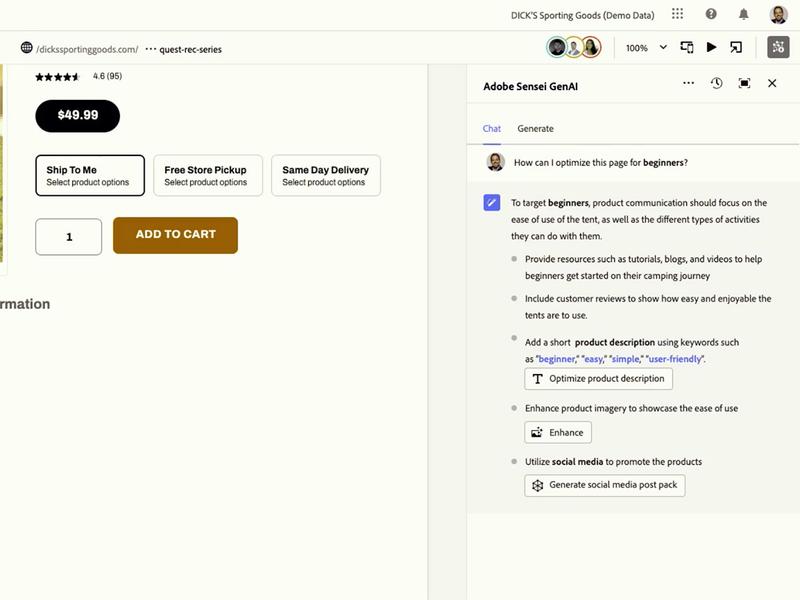This screenshot has width=800, height=600.
Task: Click the first collaborator avatar
Action: pos(557,47)
